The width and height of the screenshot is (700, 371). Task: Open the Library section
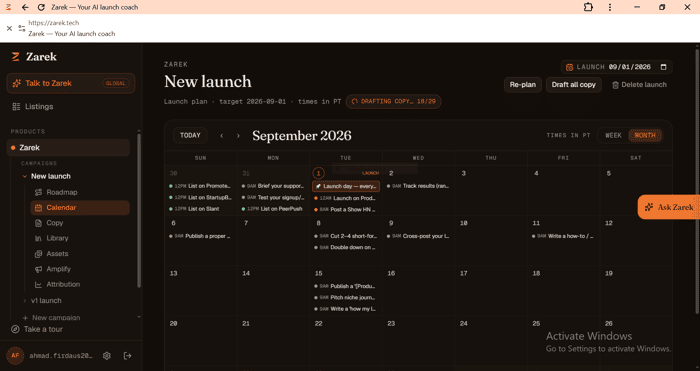coord(57,238)
